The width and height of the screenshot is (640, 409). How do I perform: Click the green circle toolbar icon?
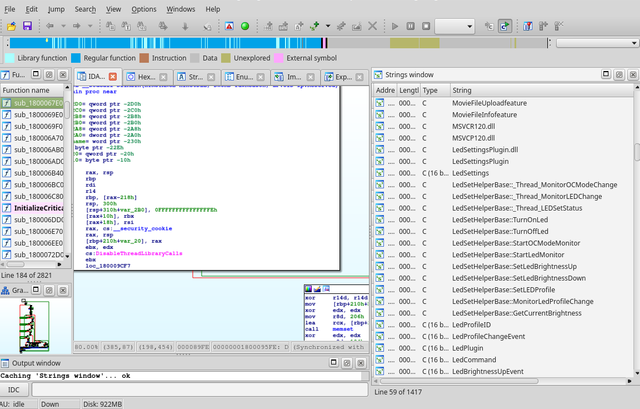(x=245, y=25)
